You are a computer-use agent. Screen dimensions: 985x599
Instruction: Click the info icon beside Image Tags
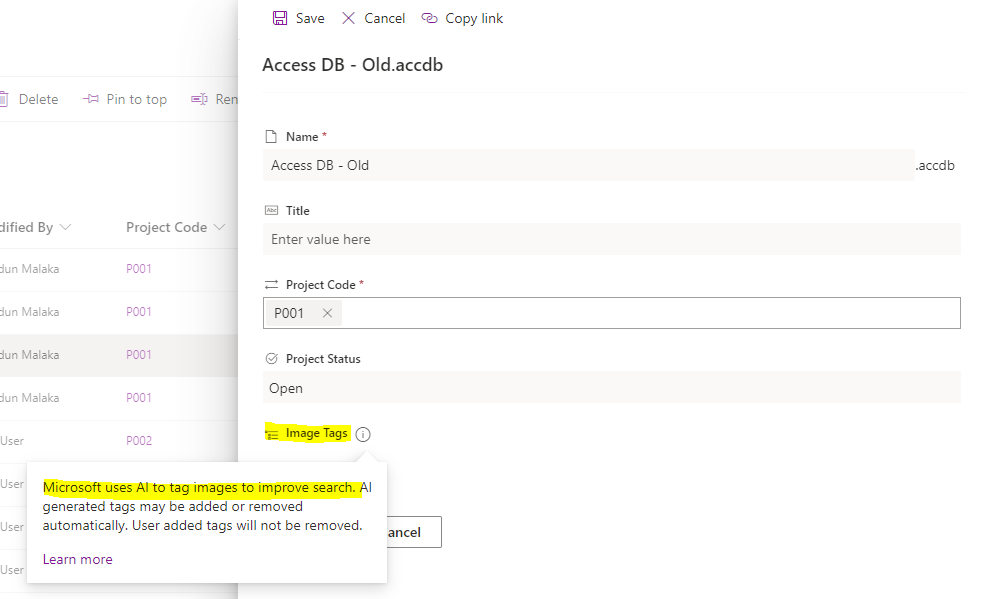[x=363, y=434]
